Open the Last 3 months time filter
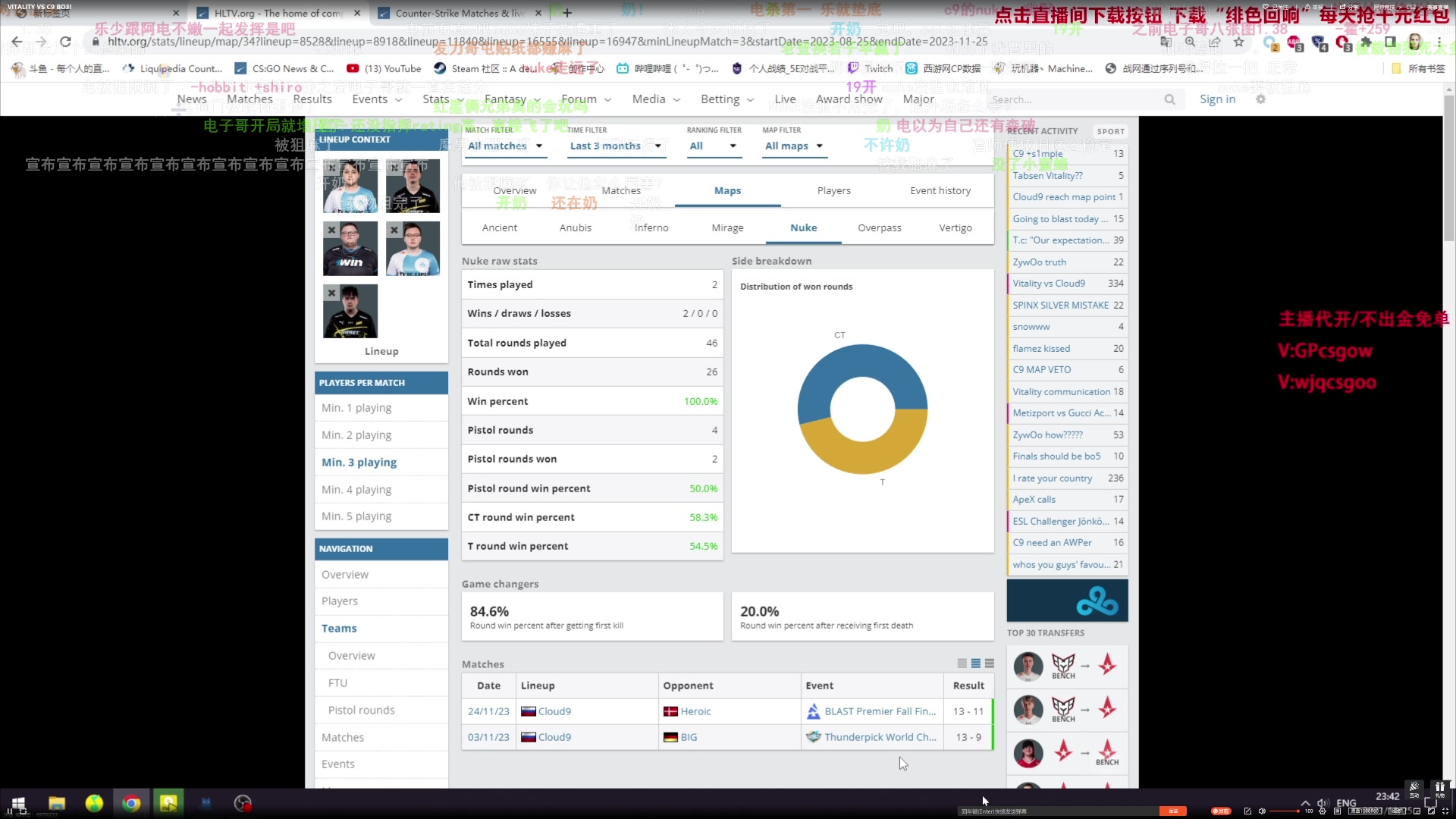The width and height of the screenshot is (1456, 819). click(616, 146)
